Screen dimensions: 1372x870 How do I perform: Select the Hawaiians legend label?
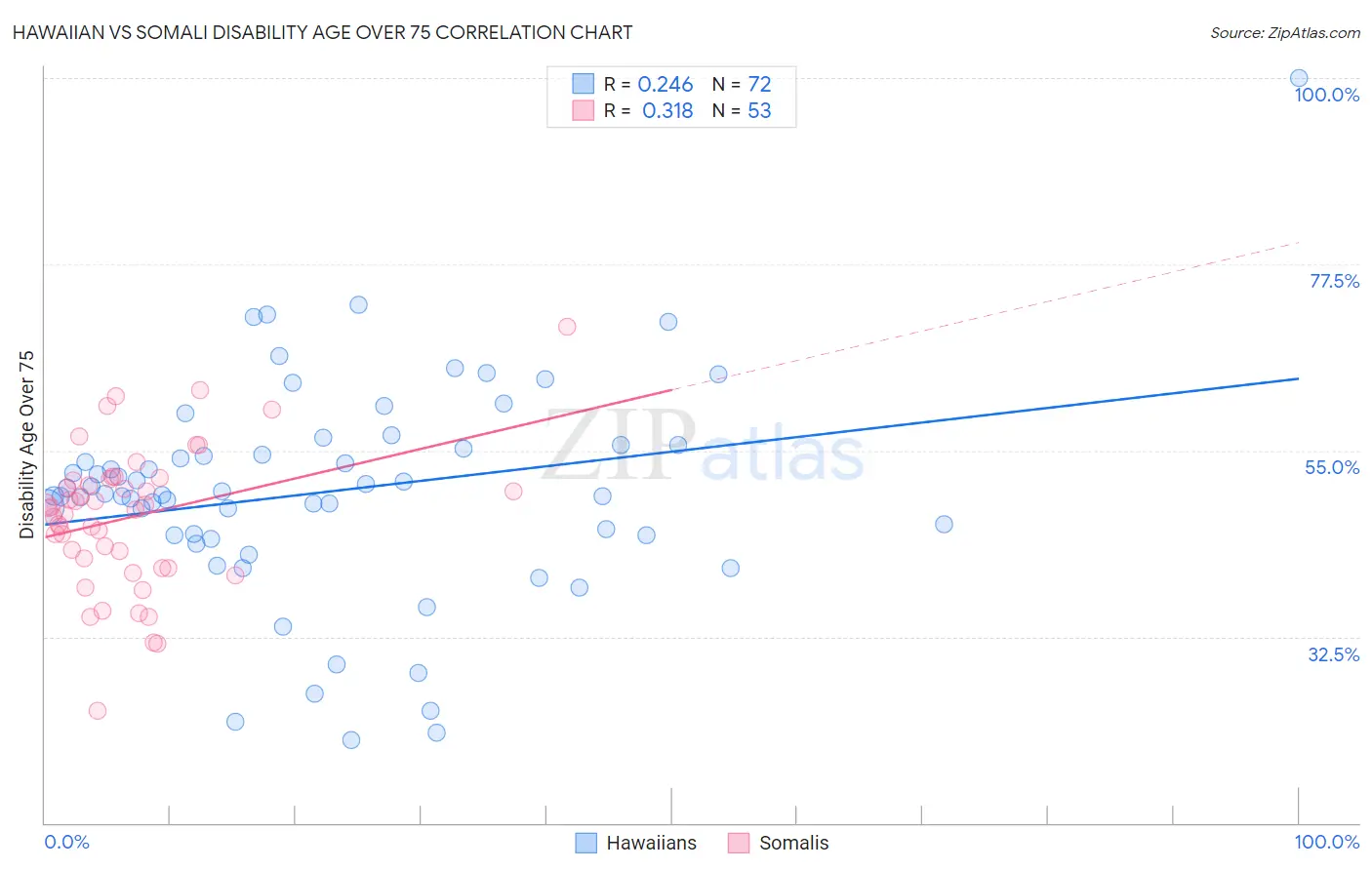coord(652,843)
